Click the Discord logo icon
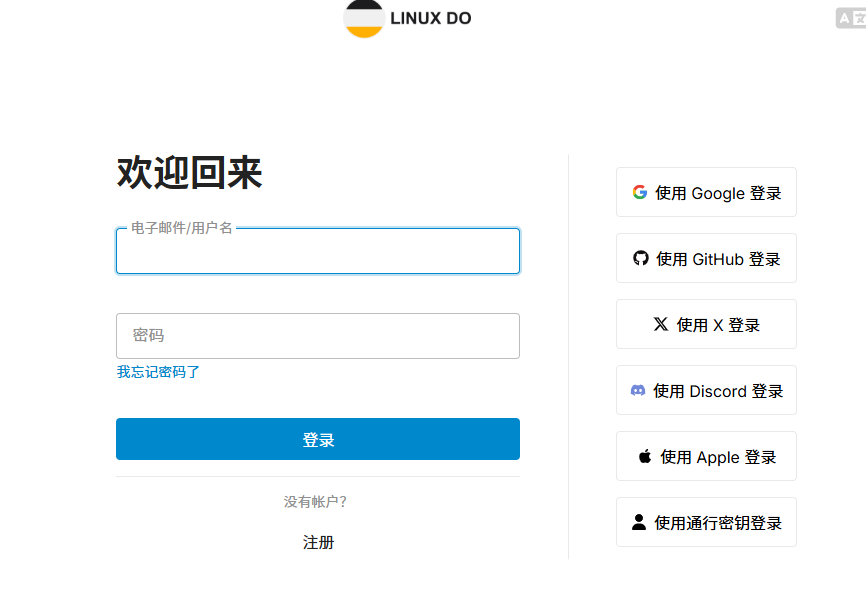The width and height of the screenshot is (866, 606). click(x=638, y=391)
